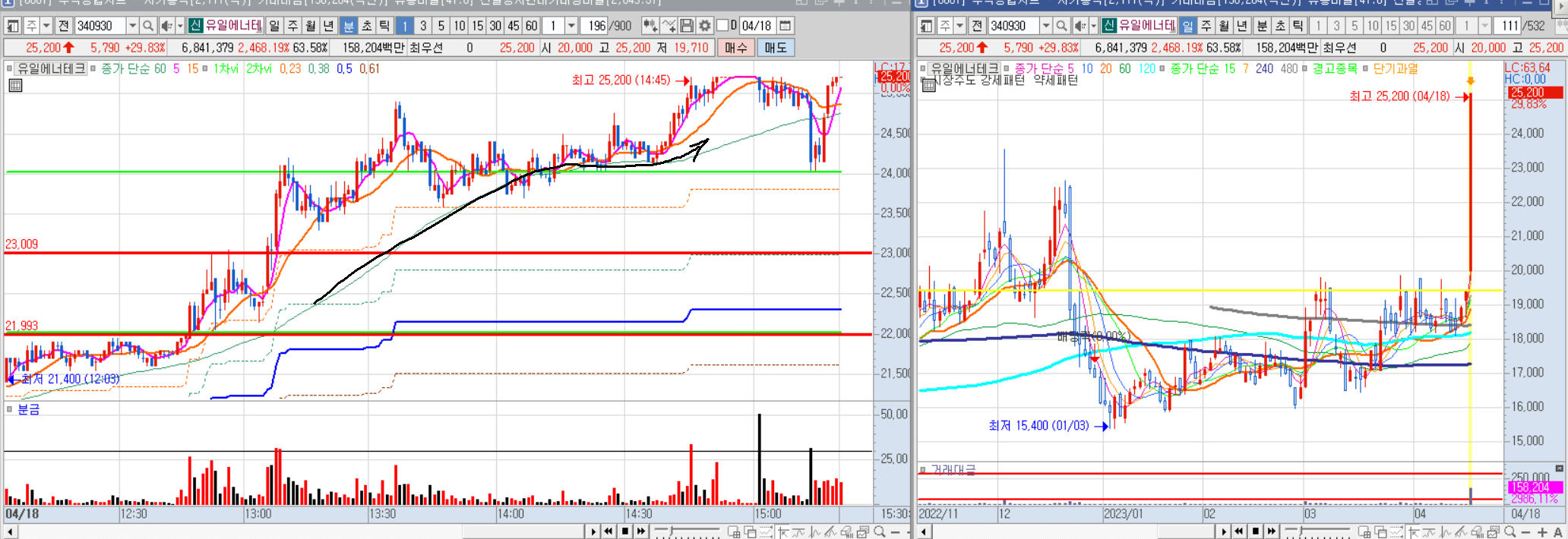Viewport: 1568px width, 539px height.
Task: Select the 15-minute interval in left chart
Action: [477, 26]
